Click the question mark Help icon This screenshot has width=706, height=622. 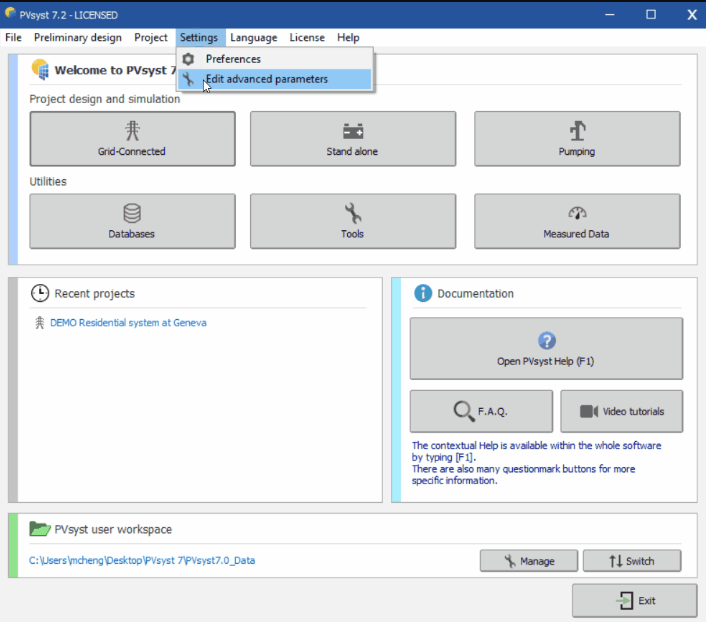(x=547, y=341)
